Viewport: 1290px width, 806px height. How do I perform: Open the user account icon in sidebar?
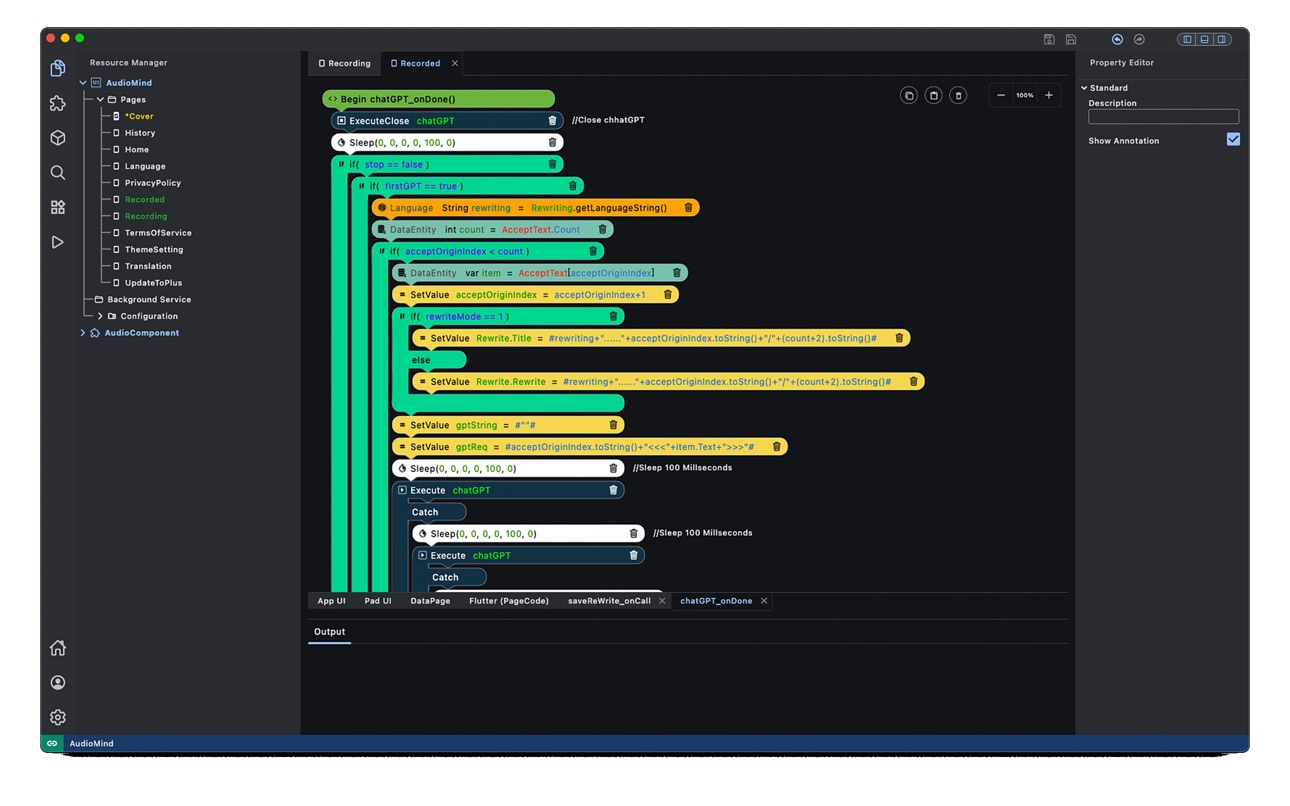click(58, 683)
